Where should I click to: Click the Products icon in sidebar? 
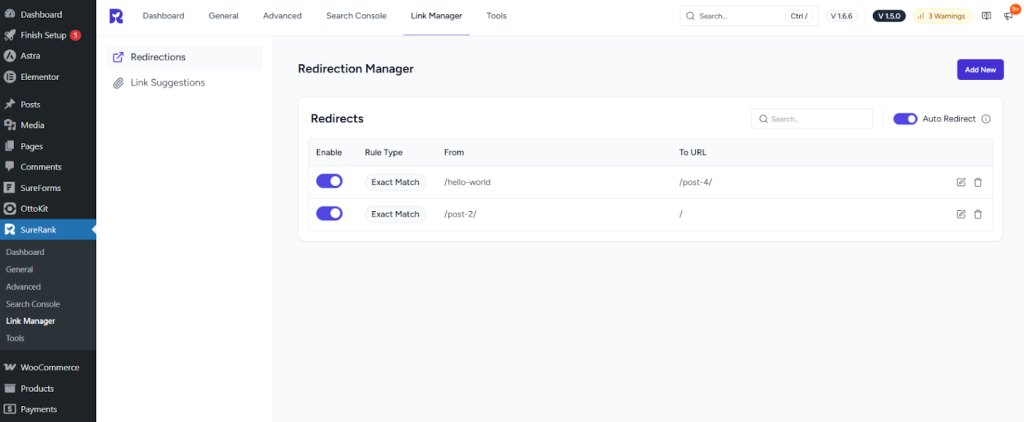point(10,389)
